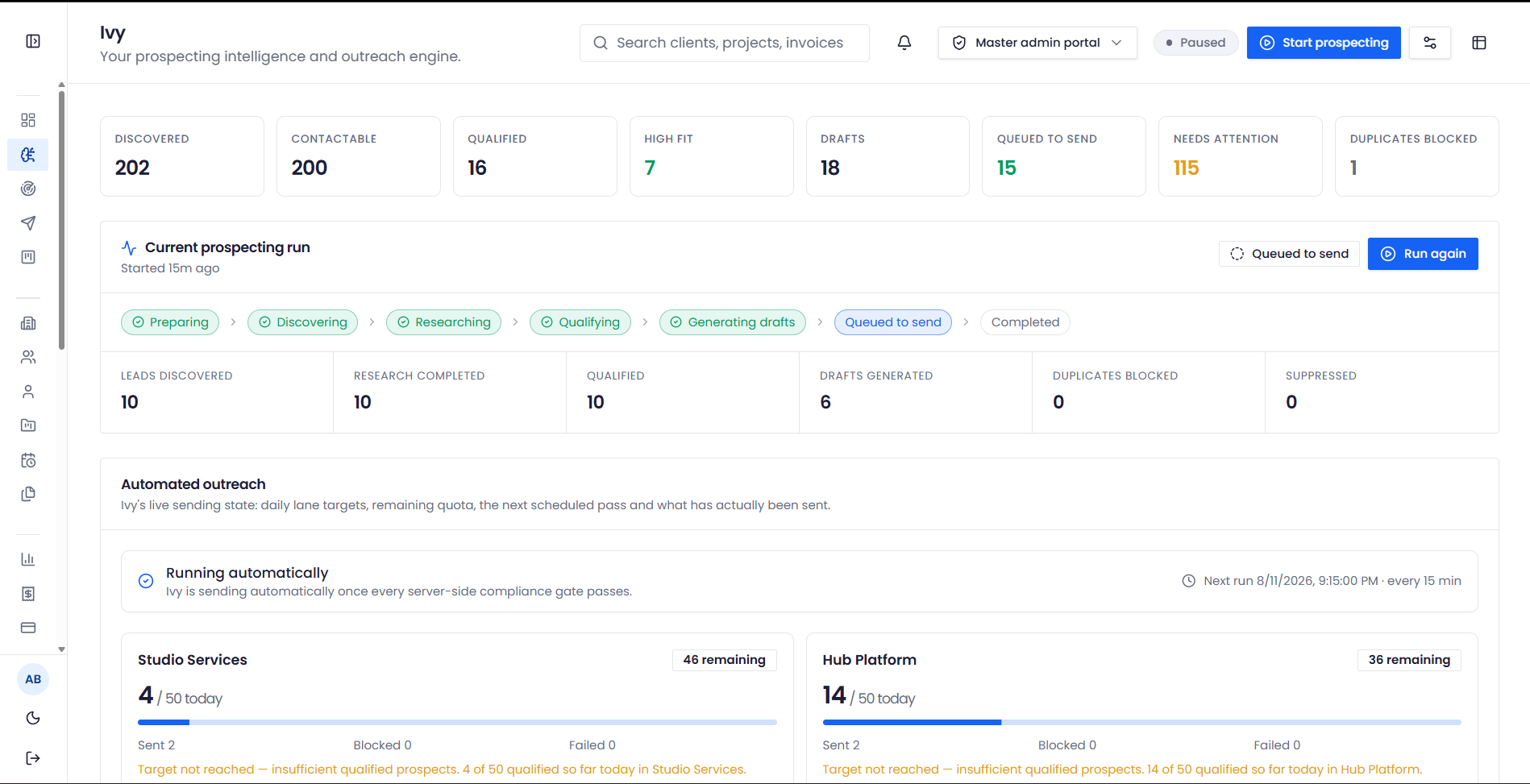Click the Suppressed 0 value
The image size is (1530, 784).
(x=1291, y=402)
